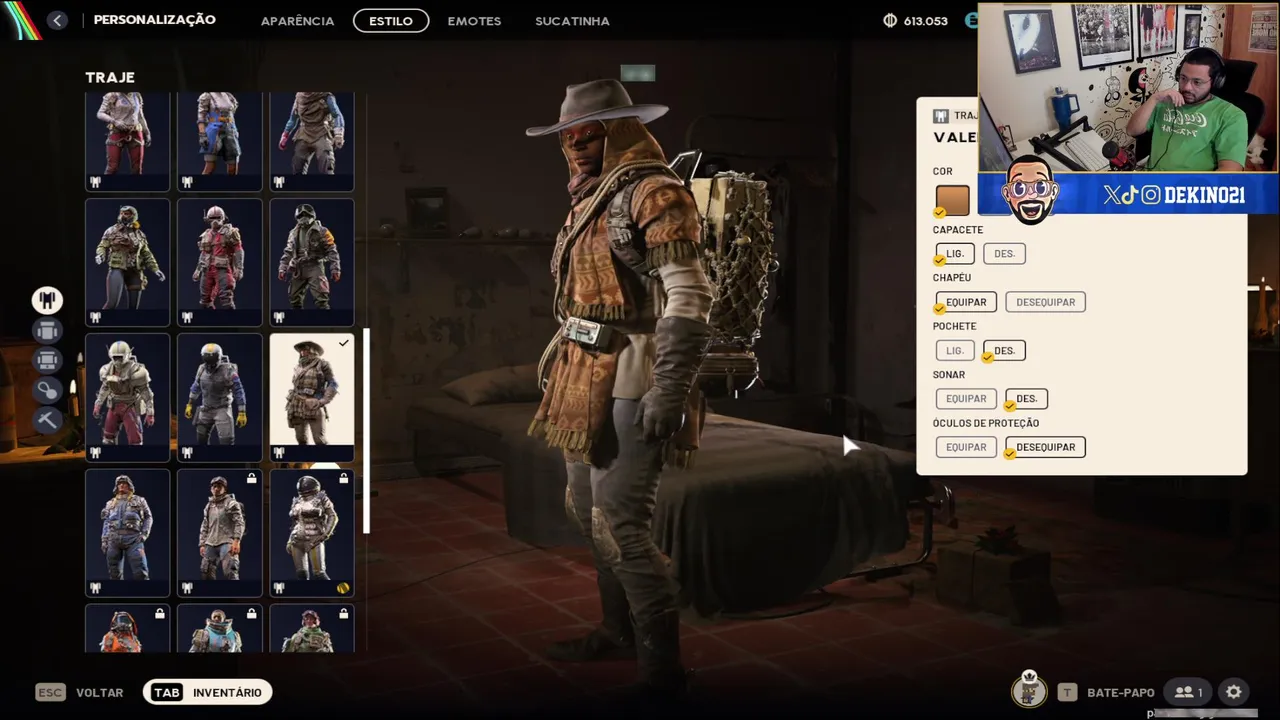The image size is (1280, 720).
Task: Pick the brown color swatch under COR
Action: coord(952,200)
